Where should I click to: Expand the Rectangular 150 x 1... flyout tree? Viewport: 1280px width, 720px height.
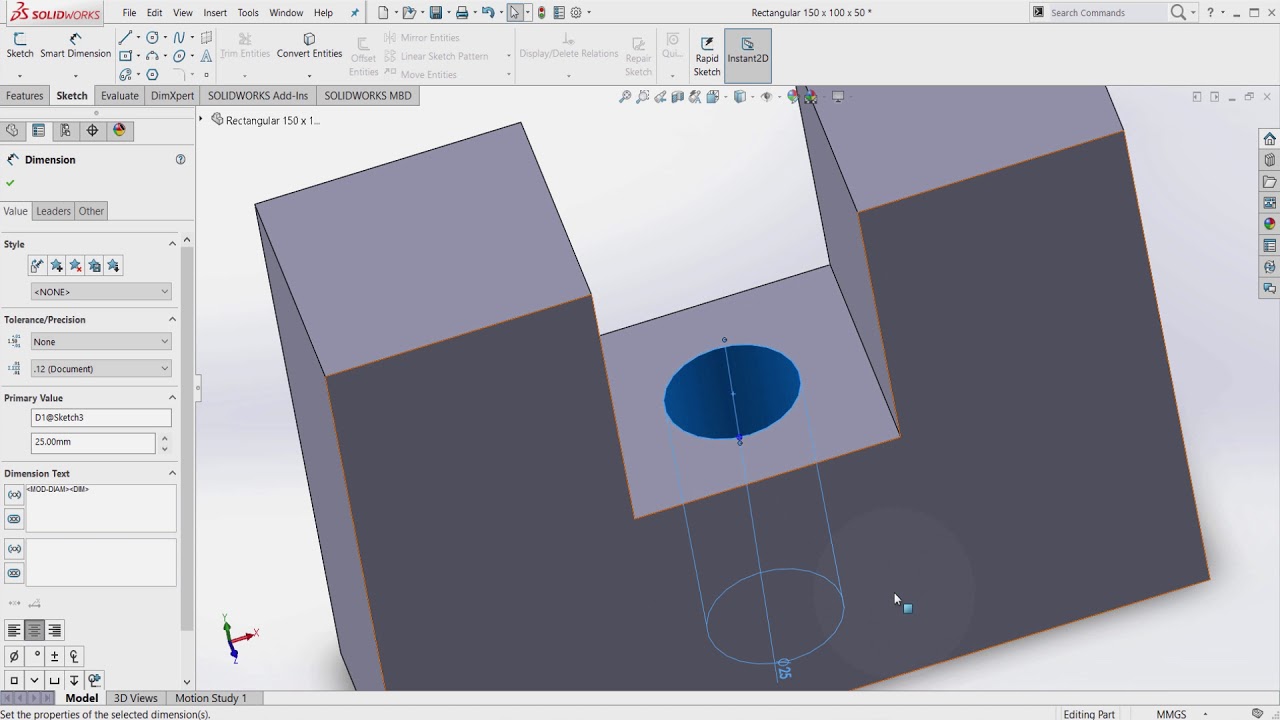pos(201,120)
